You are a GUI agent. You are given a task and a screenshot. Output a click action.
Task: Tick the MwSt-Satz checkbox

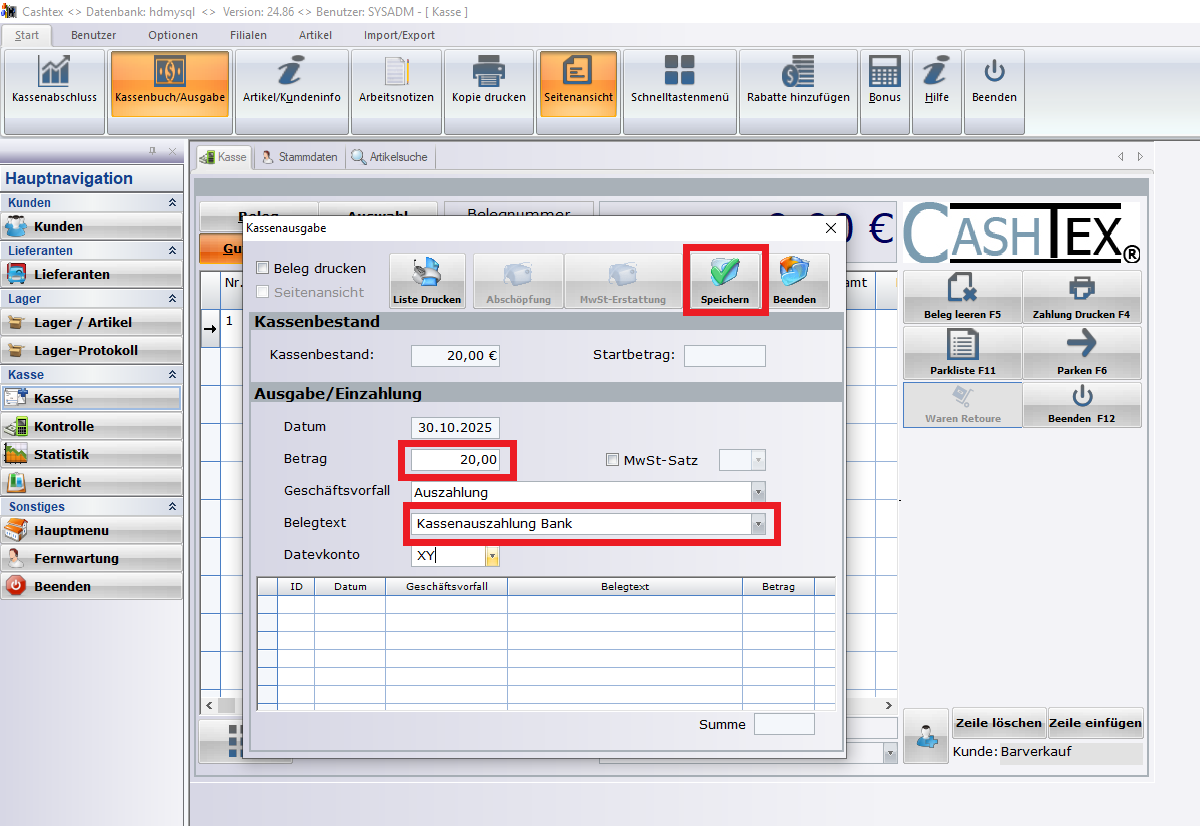[613, 461]
